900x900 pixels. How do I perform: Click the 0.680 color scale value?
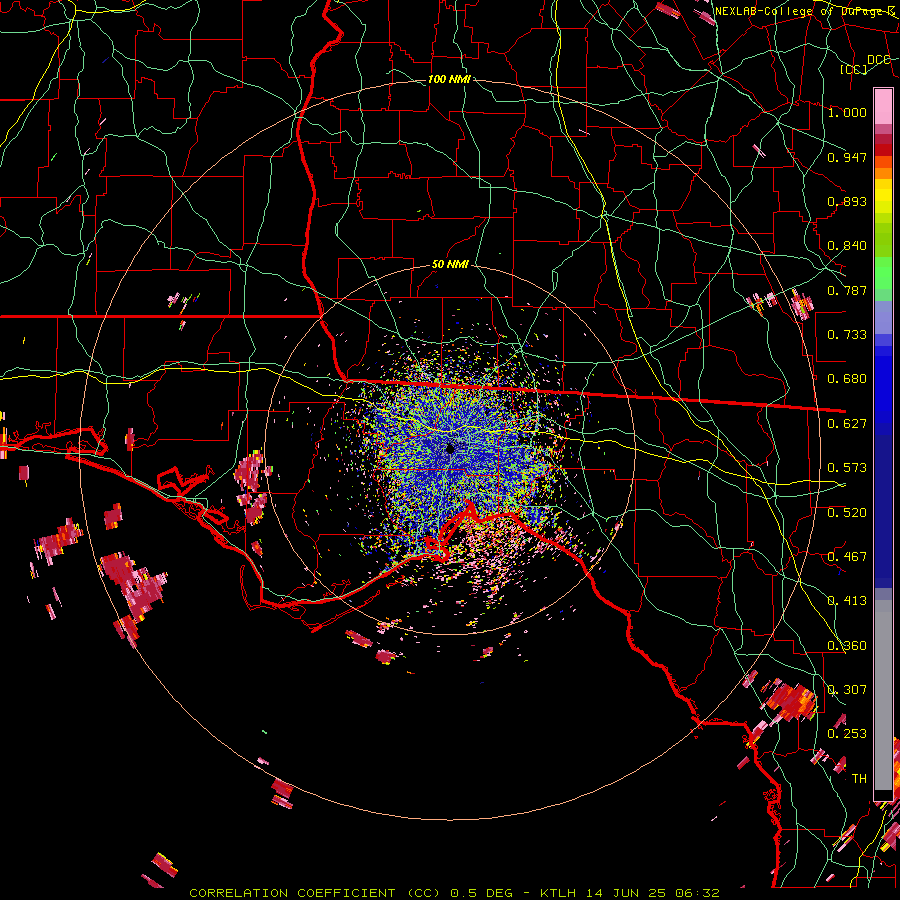(x=847, y=379)
